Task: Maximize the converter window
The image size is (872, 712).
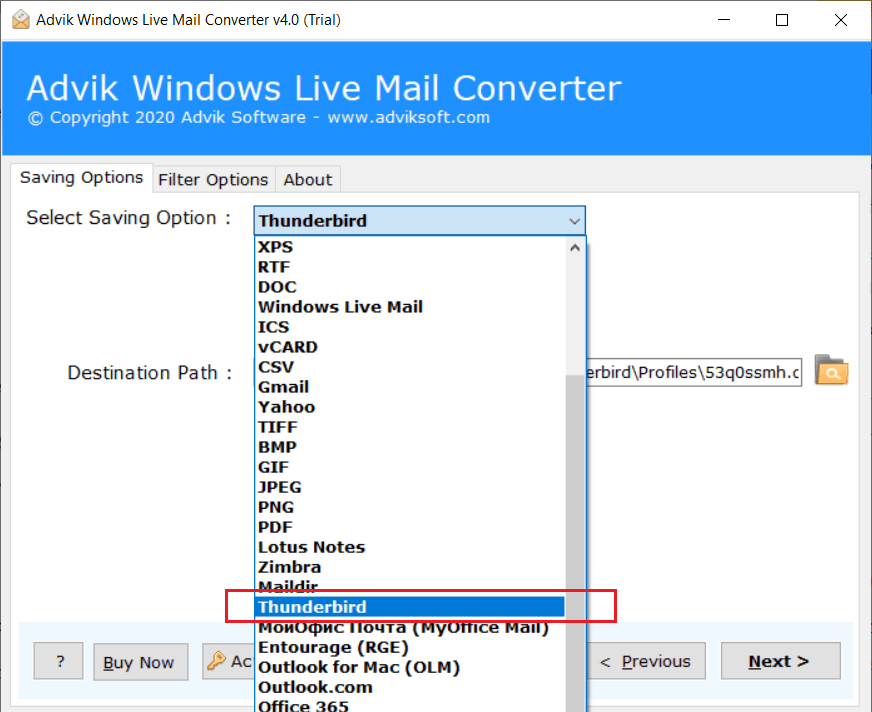Action: coord(782,20)
